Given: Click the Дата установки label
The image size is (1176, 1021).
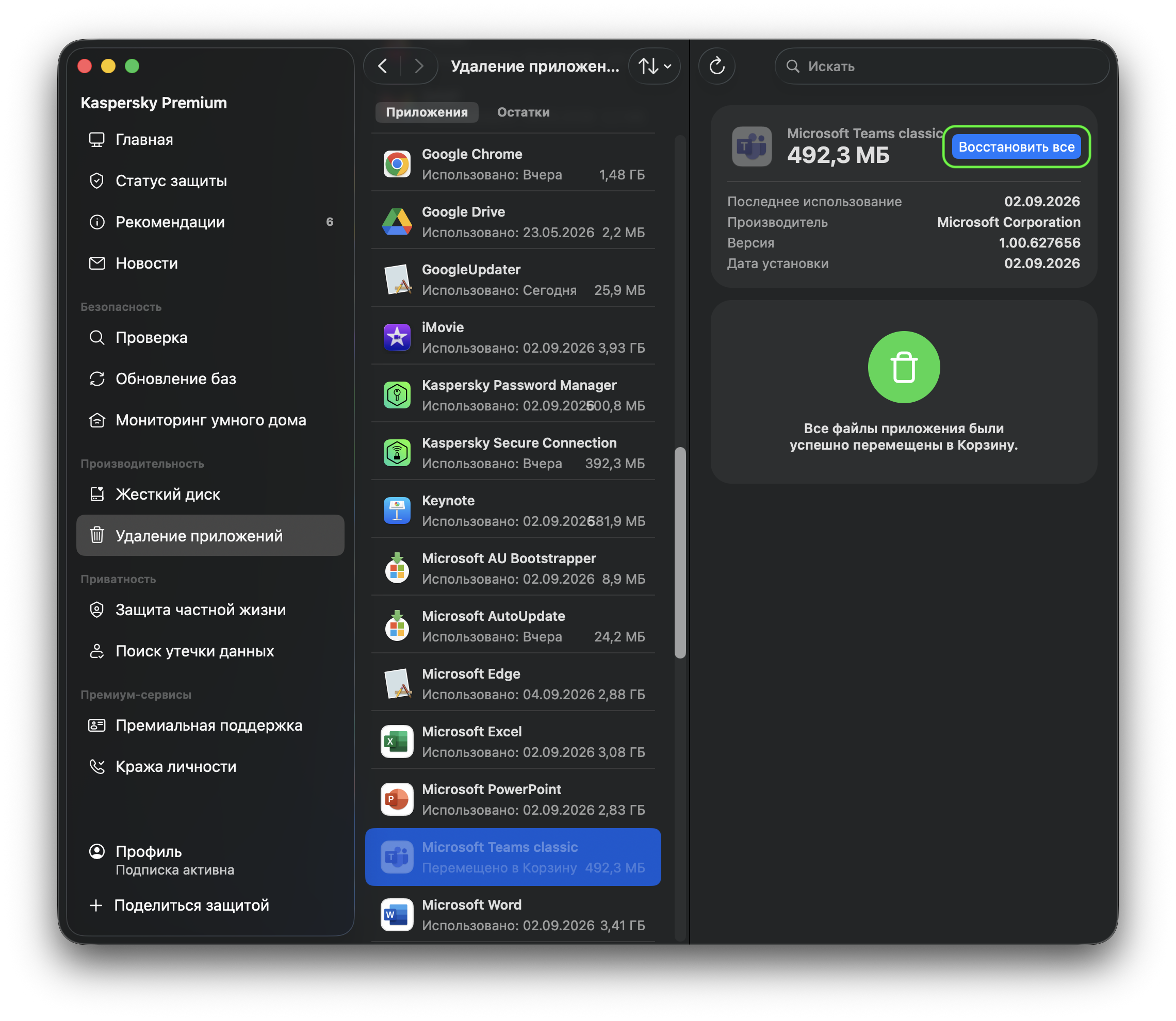Looking at the screenshot, I should click(x=778, y=263).
